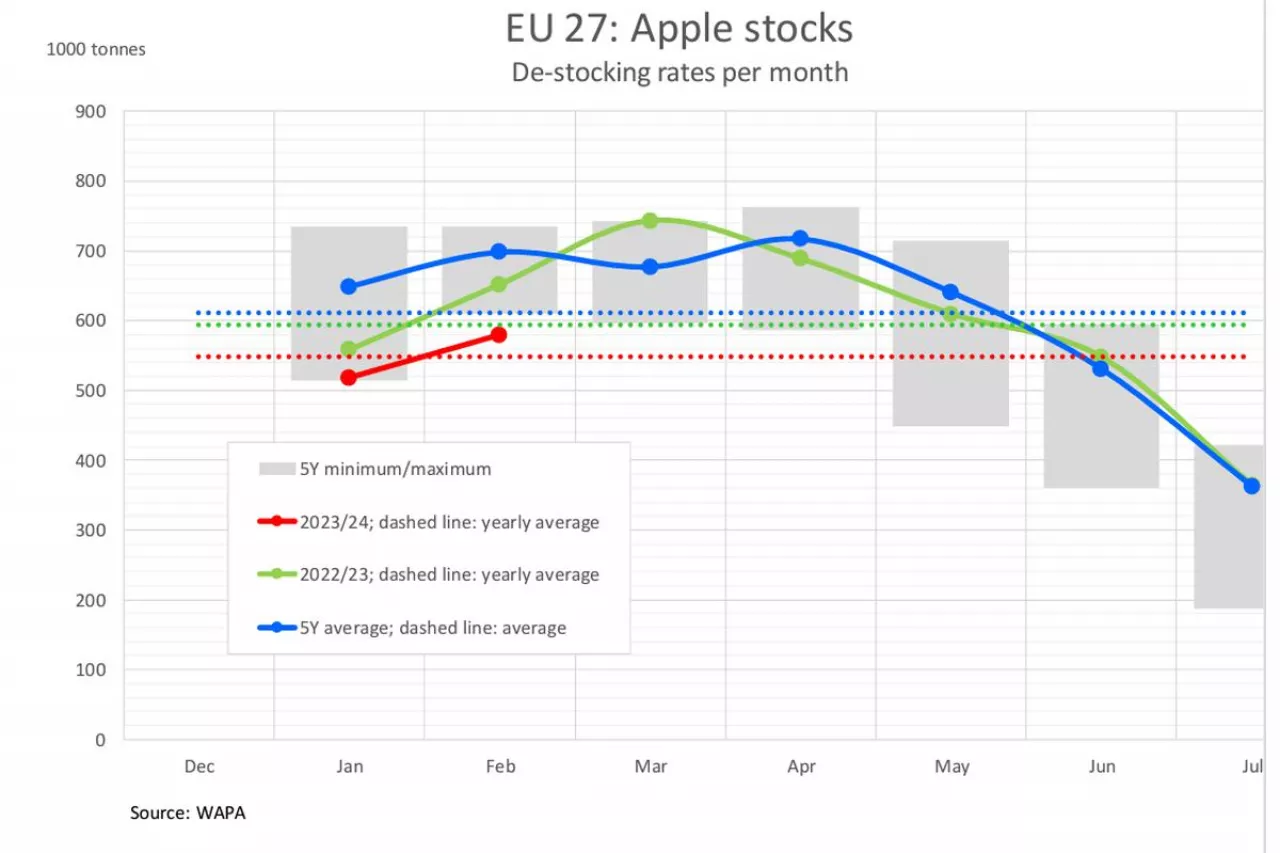Select the green 2022/23 March peak point
This screenshot has width=1280, height=853.
[x=649, y=220]
